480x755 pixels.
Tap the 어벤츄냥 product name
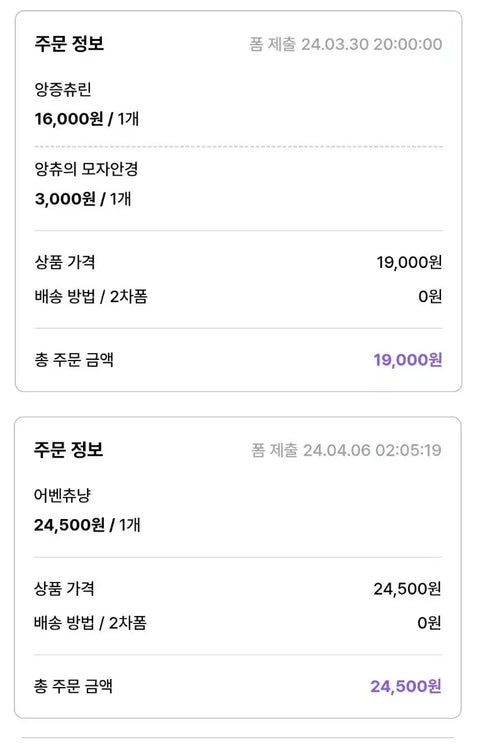(x=62, y=495)
